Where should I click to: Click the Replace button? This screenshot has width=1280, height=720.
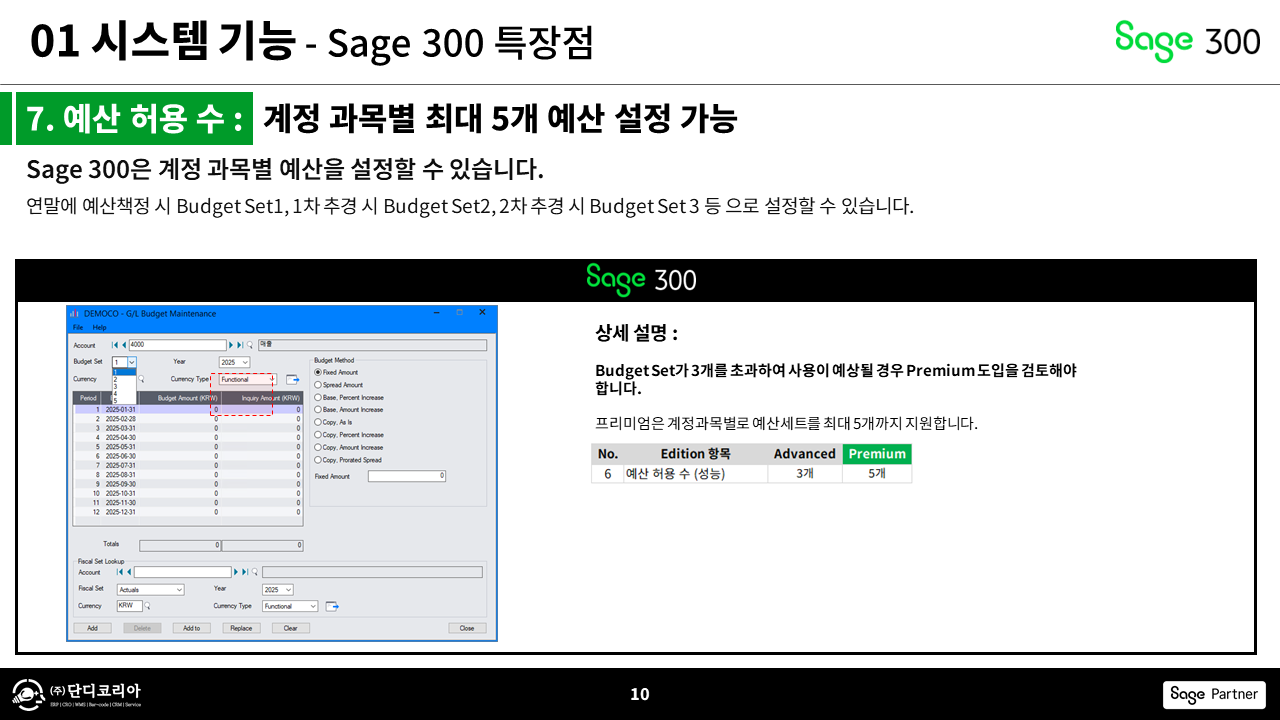pos(241,628)
